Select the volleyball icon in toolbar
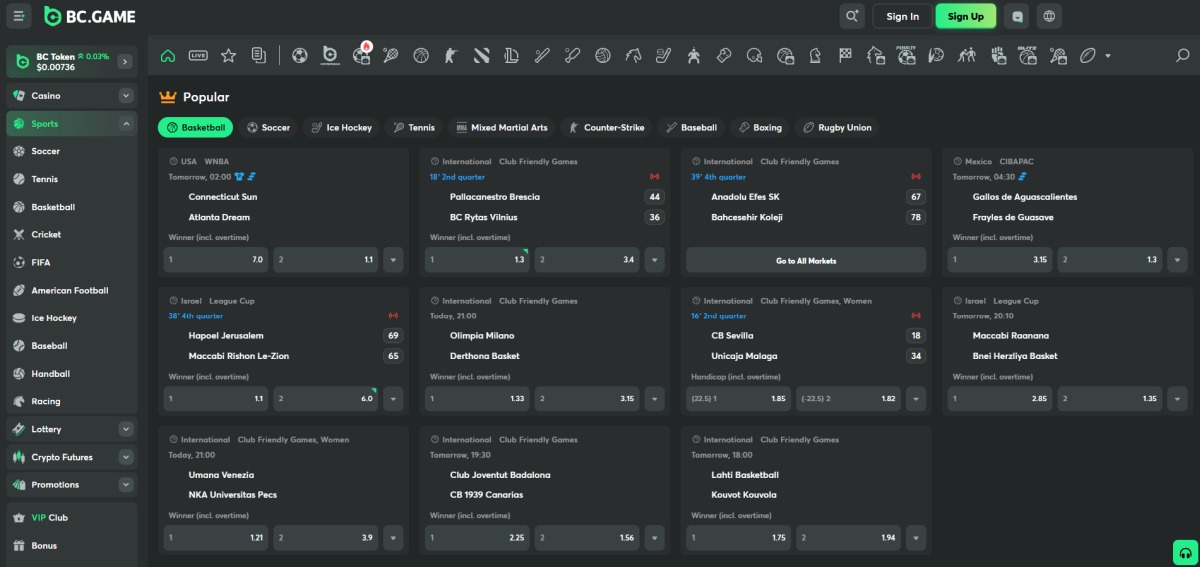The image size is (1200, 567). point(603,55)
